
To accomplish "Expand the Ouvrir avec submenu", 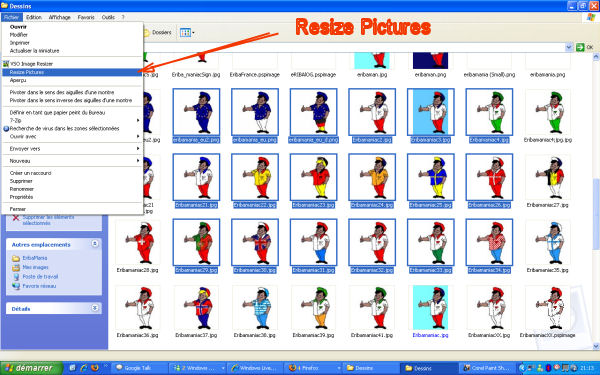I will 72,137.
